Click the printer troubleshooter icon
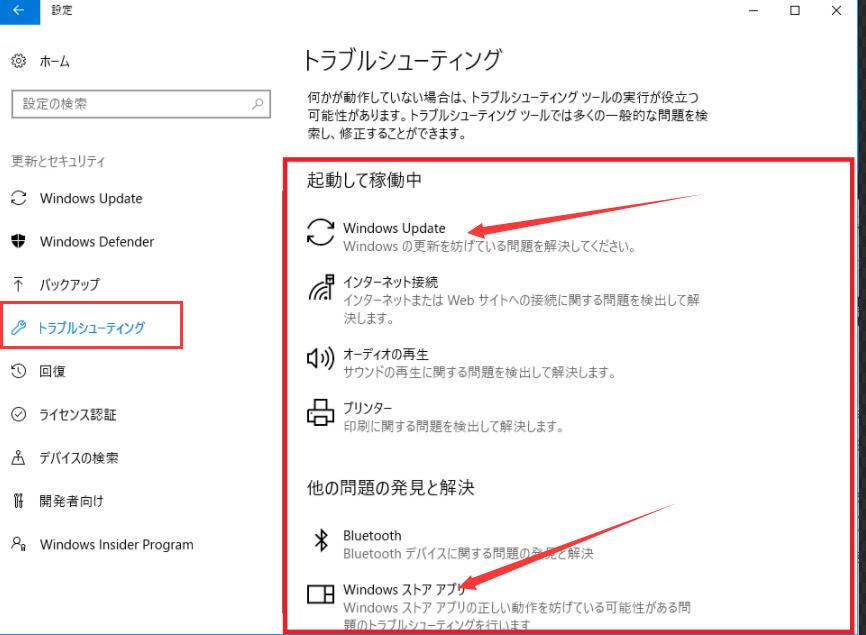Viewport: 866px width, 635px height. click(320, 412)
